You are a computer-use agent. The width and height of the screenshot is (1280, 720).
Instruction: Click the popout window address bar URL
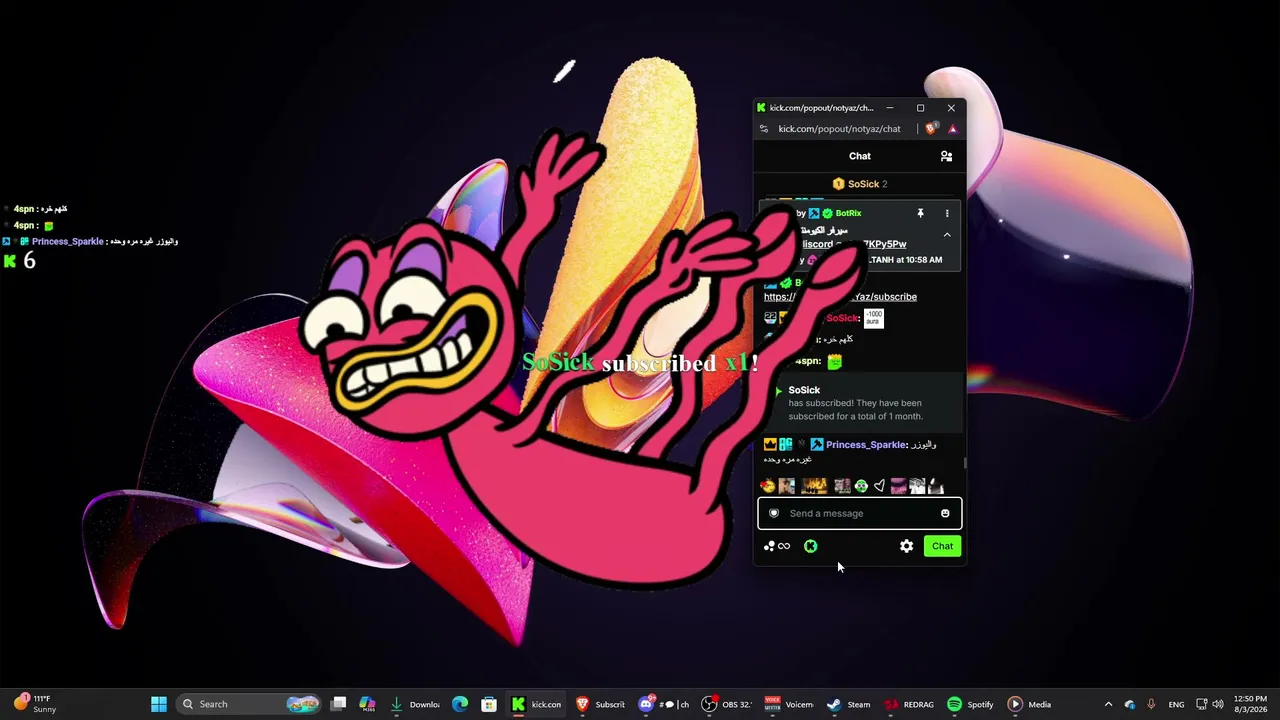(839, 129)
